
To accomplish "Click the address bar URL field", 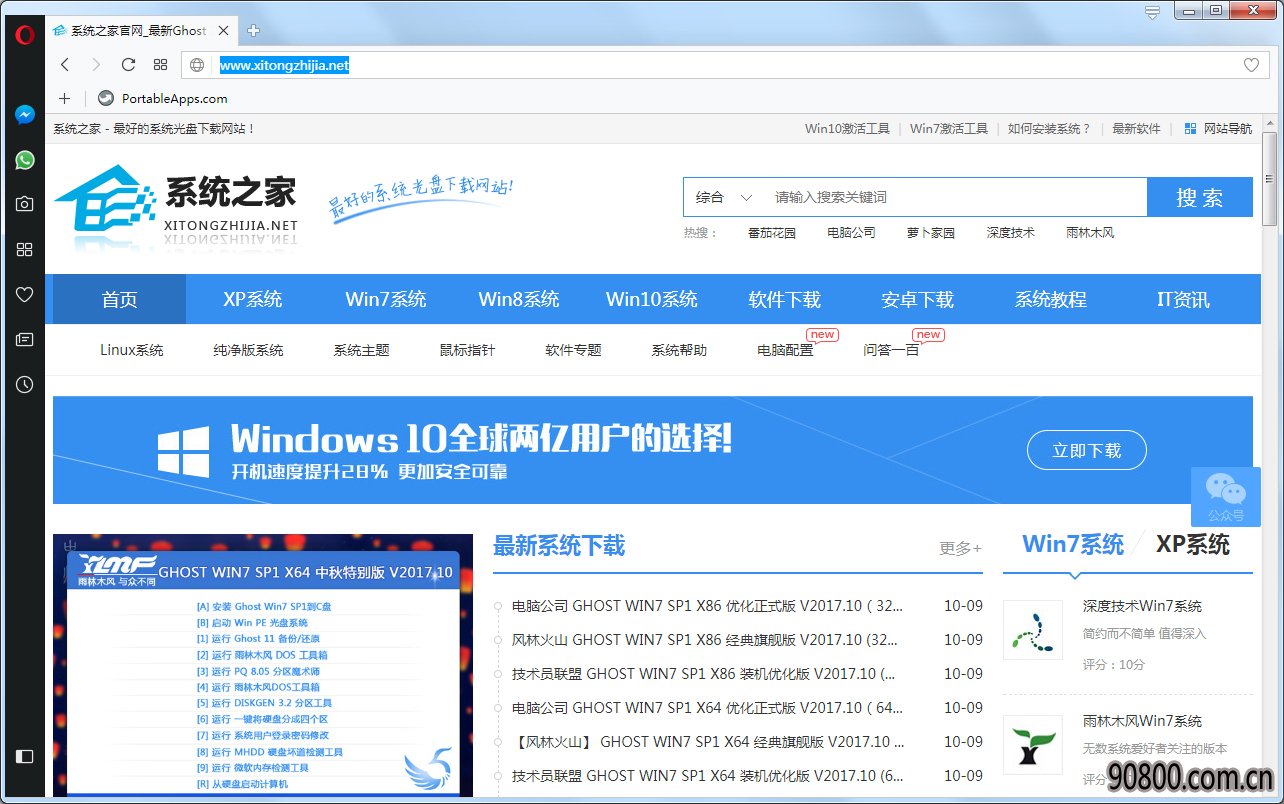I will click(724, 65).
